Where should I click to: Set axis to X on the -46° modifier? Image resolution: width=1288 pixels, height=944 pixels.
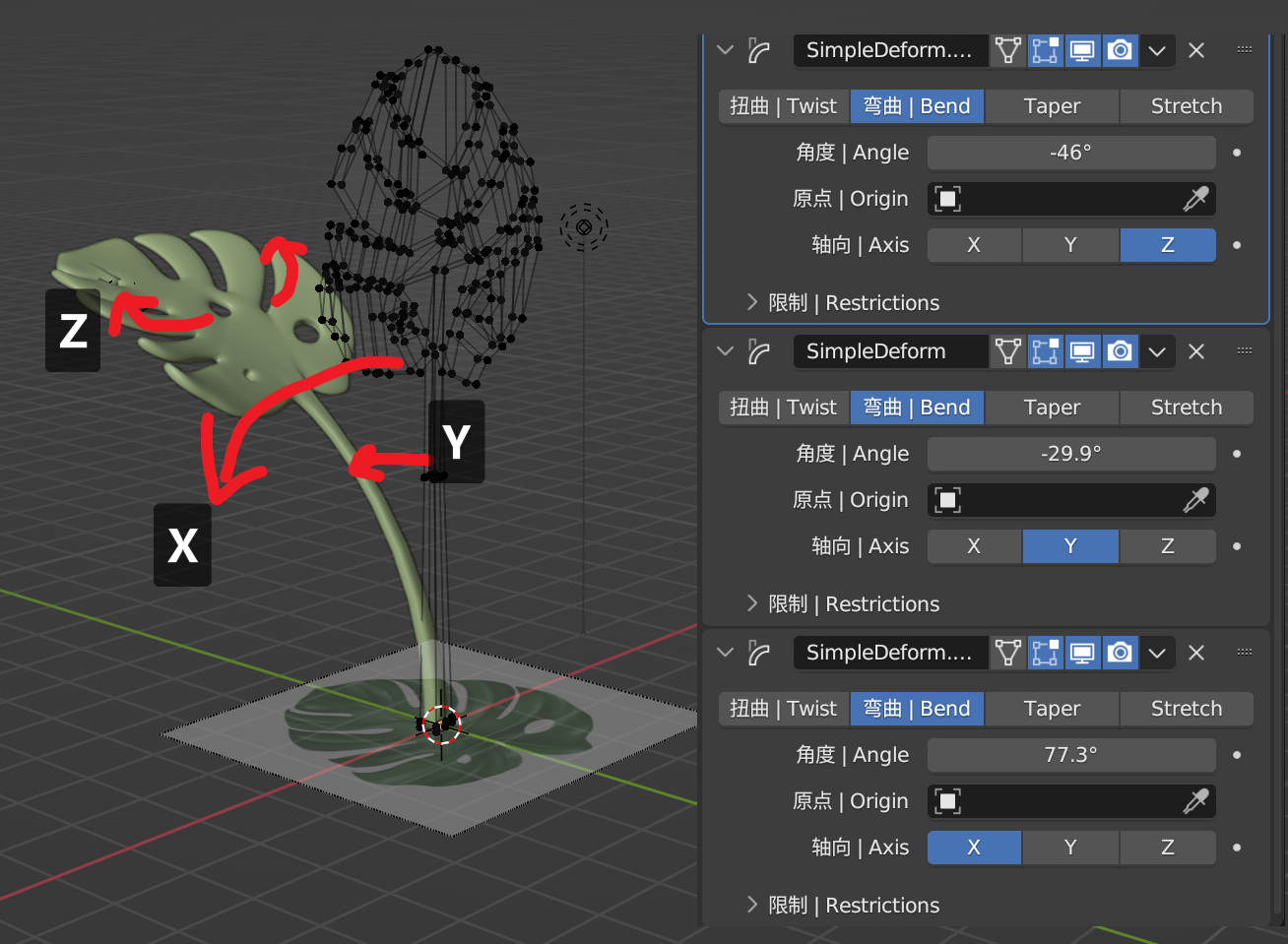[x=974, y=245]
